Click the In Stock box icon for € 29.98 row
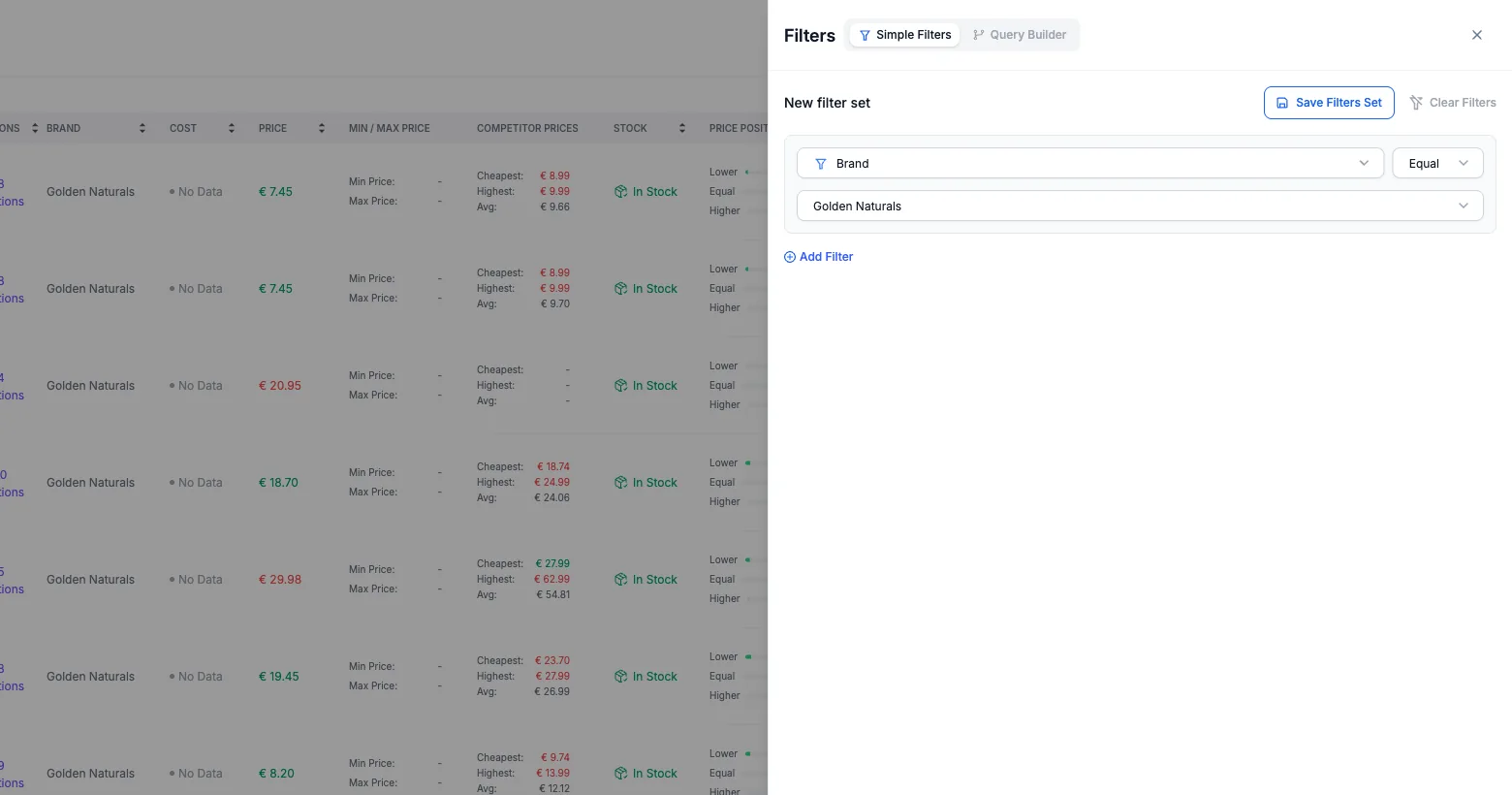 pos(621,580)
